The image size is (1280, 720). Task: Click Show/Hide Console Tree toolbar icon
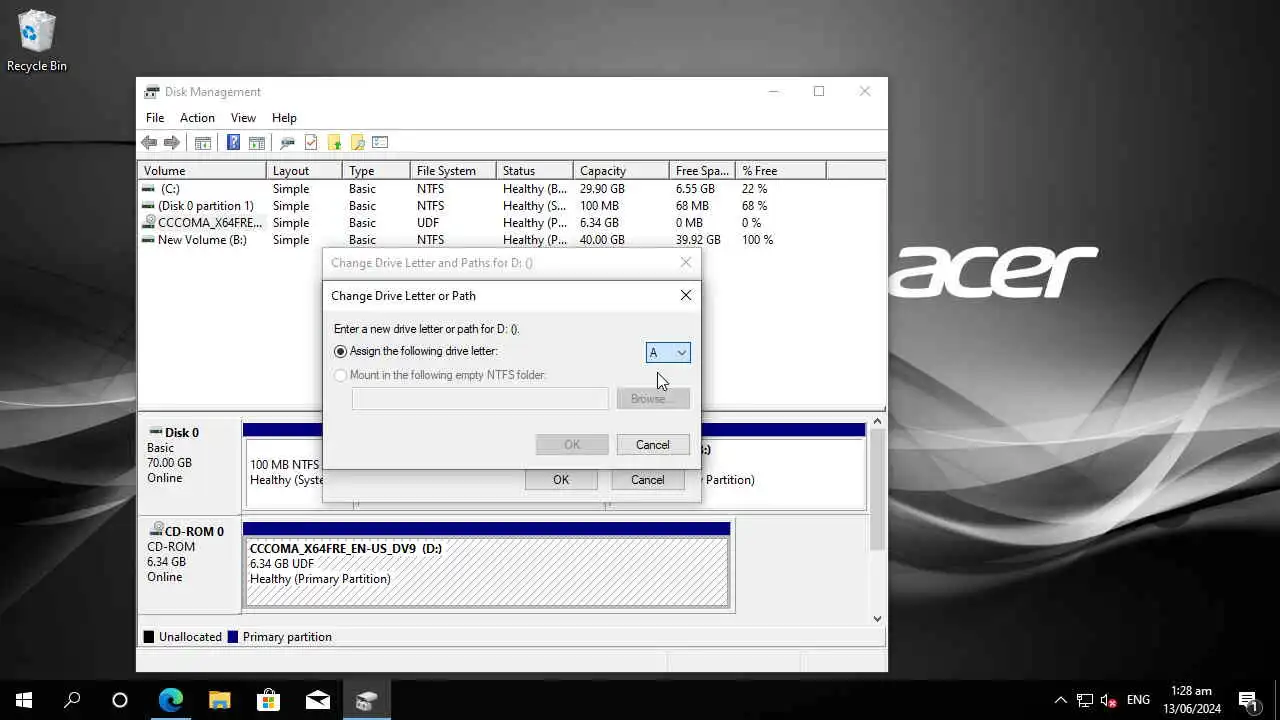(203, 143)
